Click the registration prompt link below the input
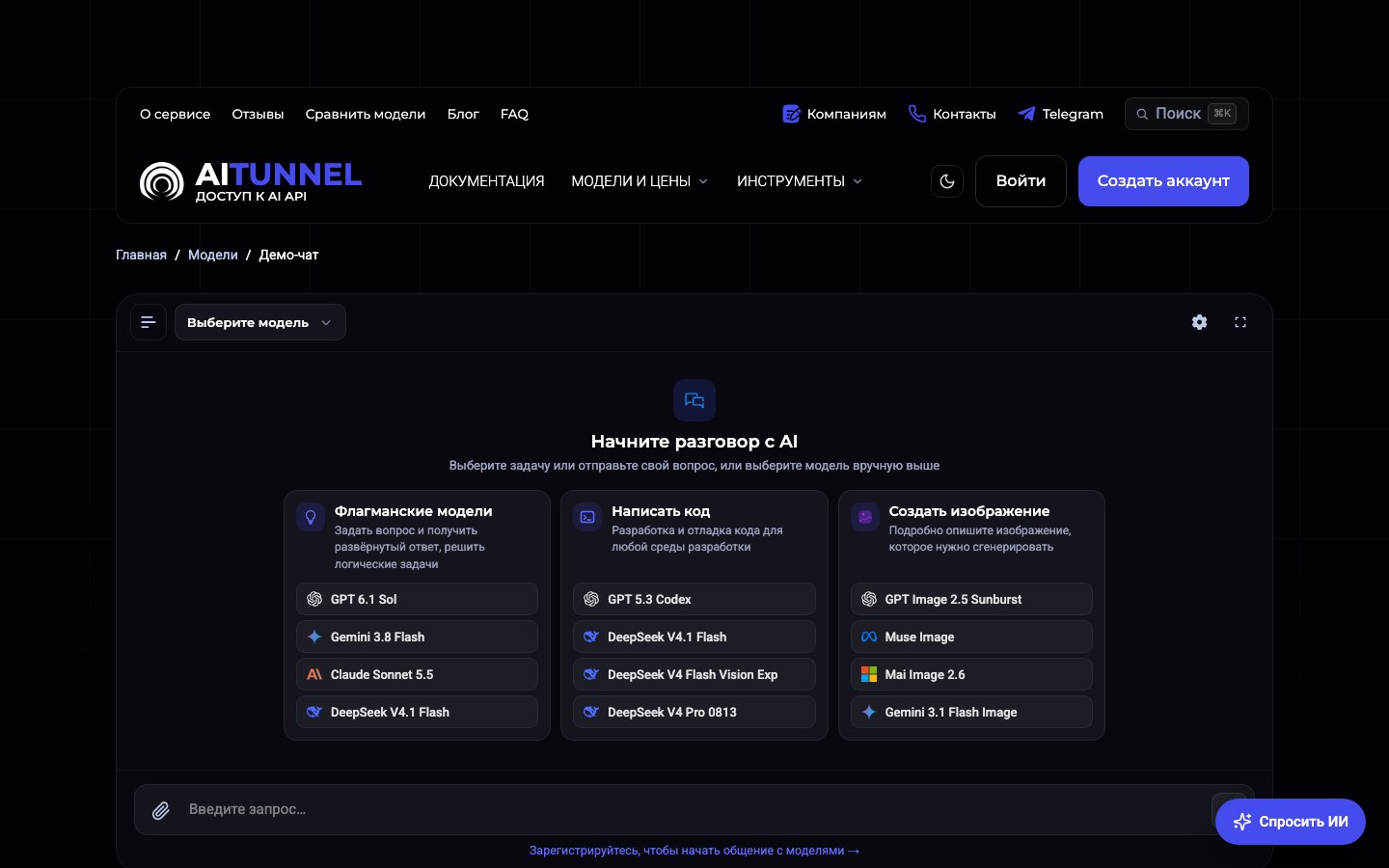Screen dimensions: 1389x868 [694, 851]
